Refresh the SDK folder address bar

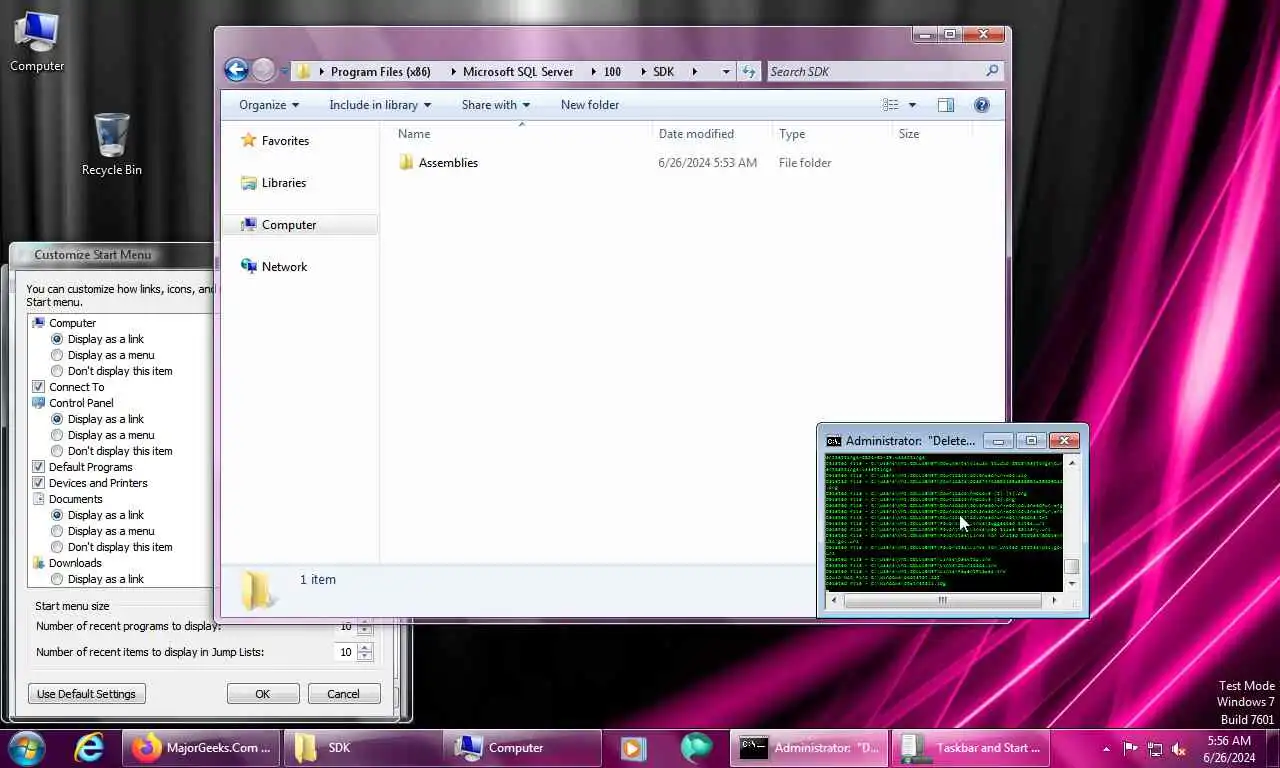tap(749, 71)
